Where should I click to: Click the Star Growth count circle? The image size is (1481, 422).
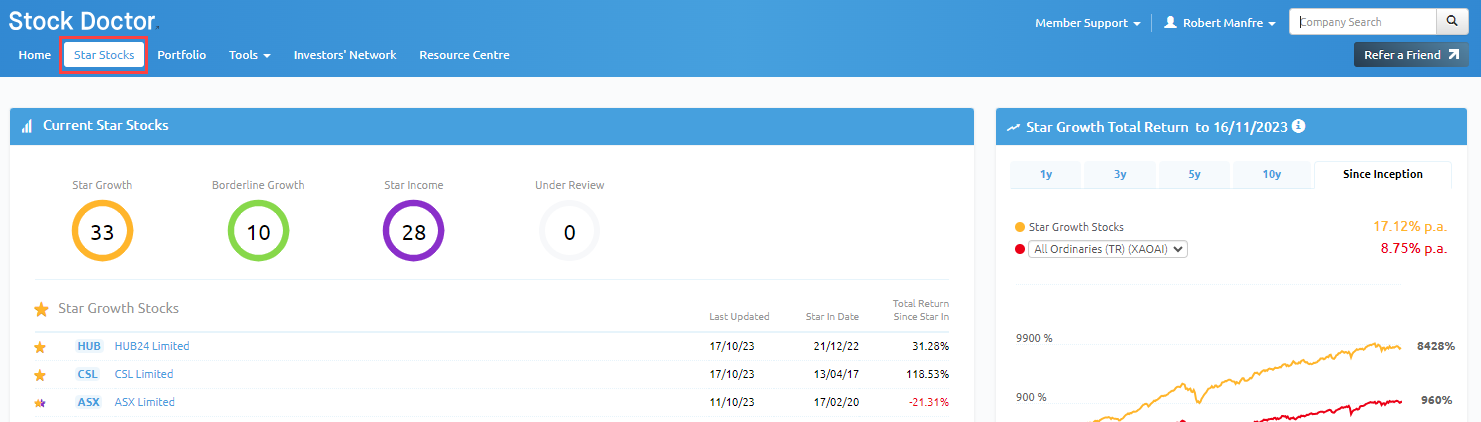102,232
